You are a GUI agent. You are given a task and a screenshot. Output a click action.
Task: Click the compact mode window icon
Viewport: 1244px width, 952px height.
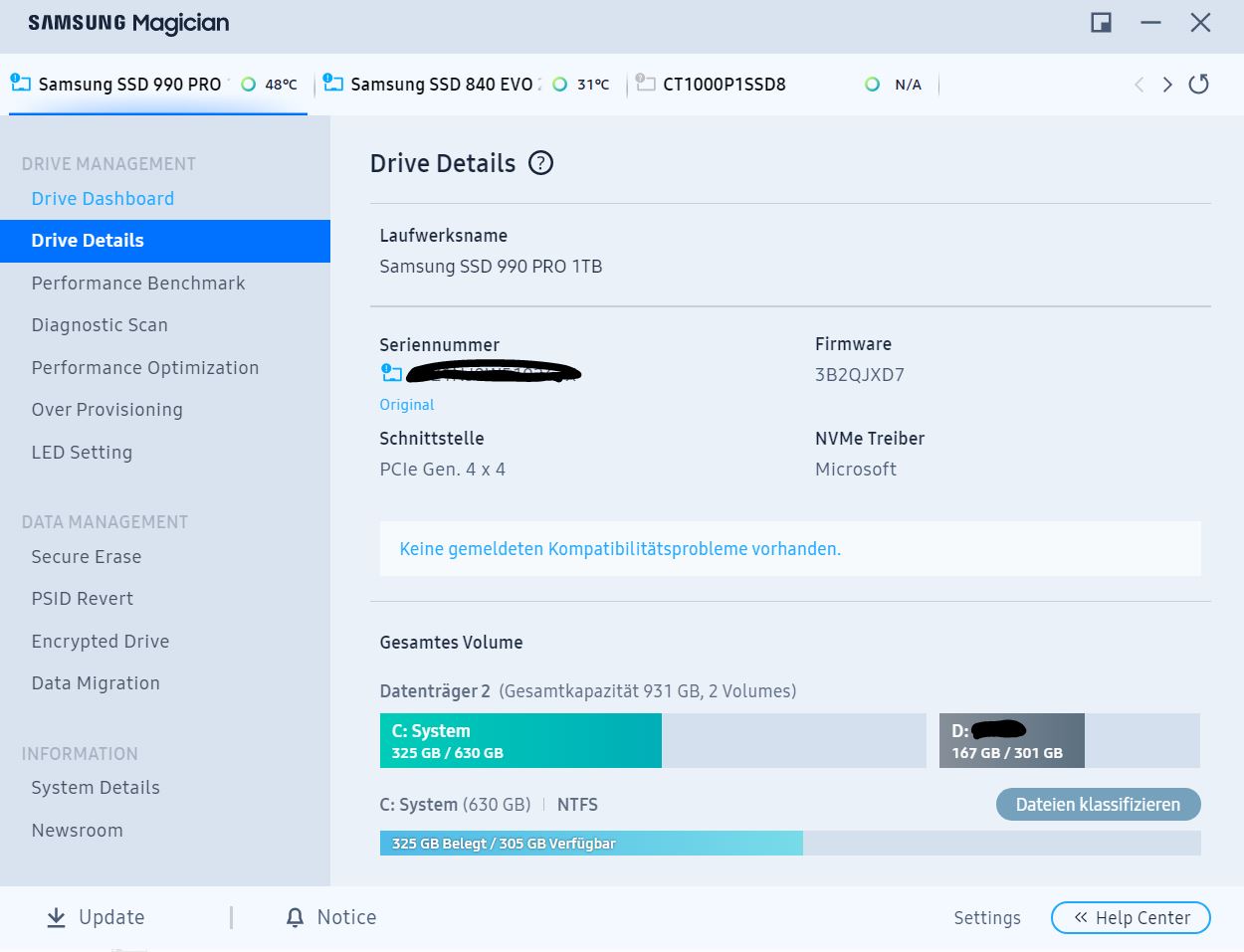1101,23
